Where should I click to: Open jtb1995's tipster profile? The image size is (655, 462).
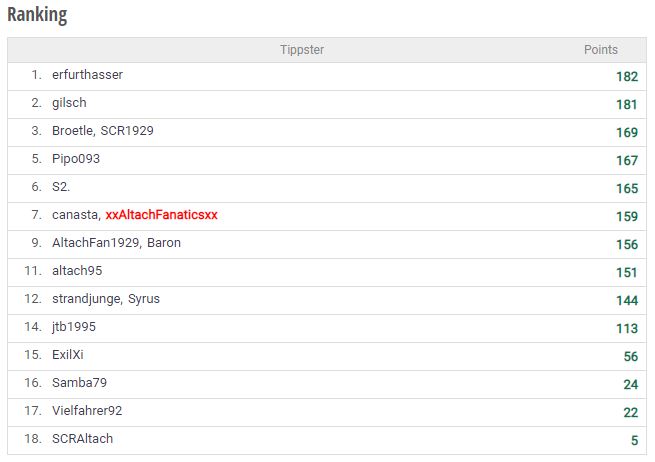coord(74,327)
